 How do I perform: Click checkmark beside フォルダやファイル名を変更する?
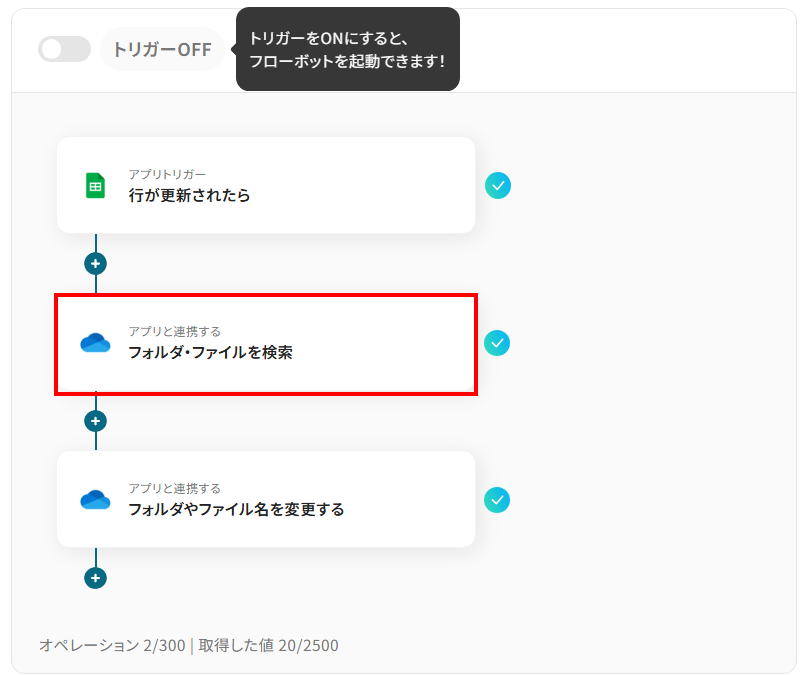(497, 500)
